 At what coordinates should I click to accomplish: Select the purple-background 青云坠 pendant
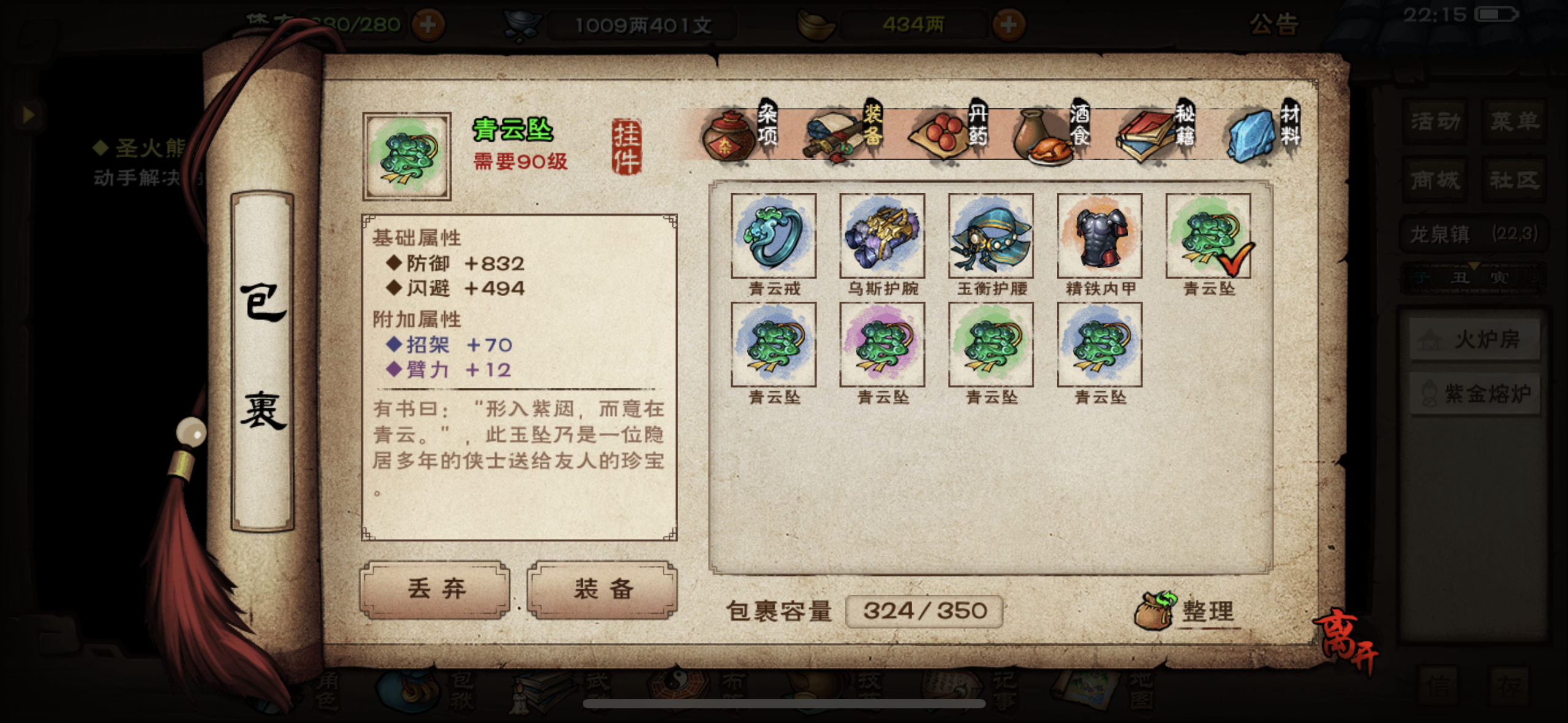pyautogui.click(x=882, y=345)
